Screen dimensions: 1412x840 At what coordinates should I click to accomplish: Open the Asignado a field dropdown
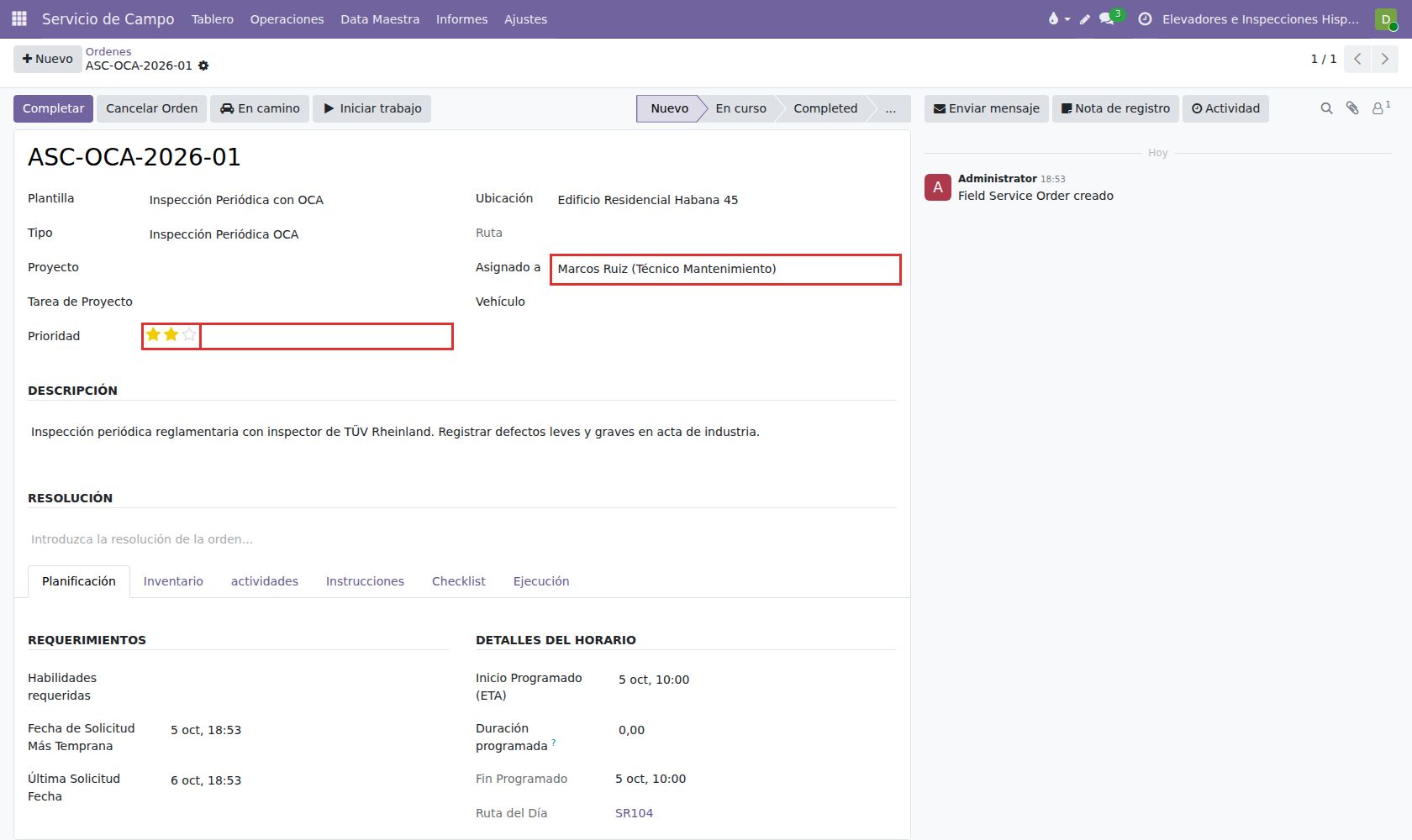click(x=725, y=269)
